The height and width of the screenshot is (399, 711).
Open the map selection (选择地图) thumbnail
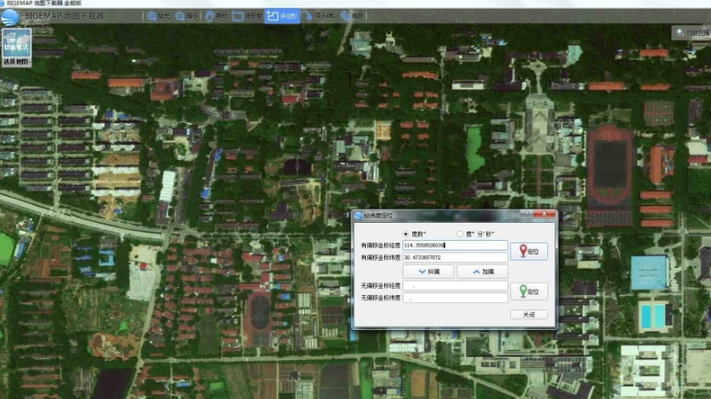[17, 47]
